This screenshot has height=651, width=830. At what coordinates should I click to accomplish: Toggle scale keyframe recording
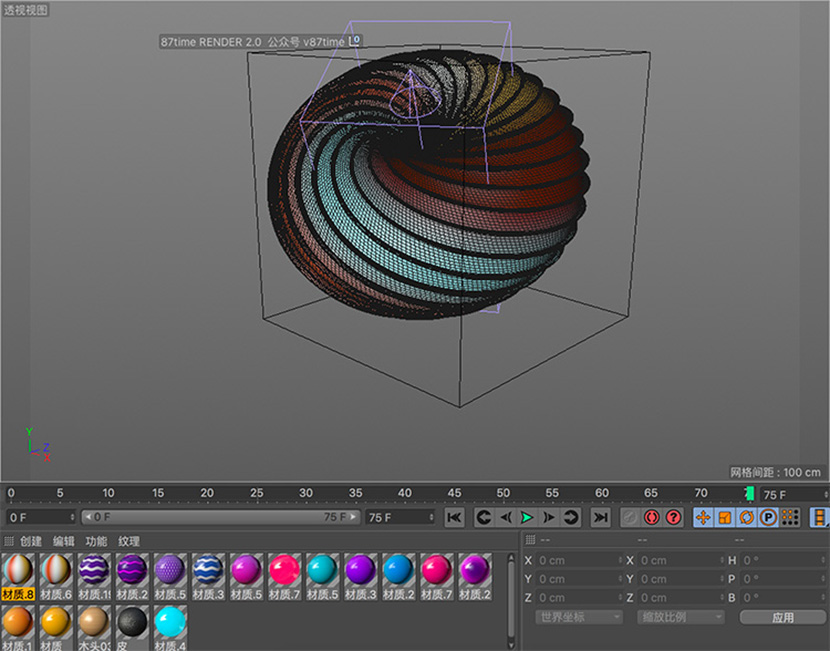[725, 517]
